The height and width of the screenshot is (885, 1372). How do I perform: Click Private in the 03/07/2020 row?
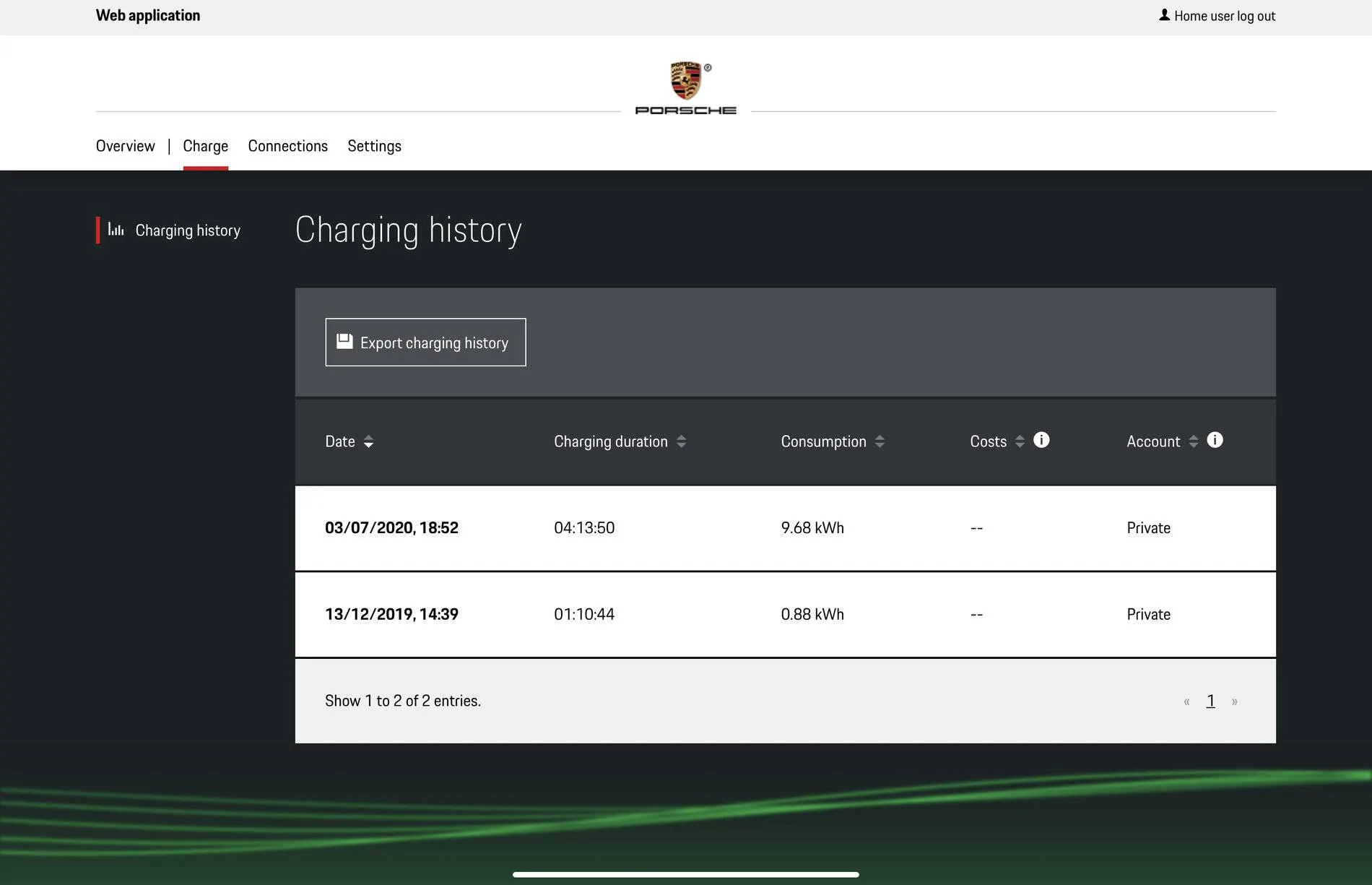click(1148, 527)
